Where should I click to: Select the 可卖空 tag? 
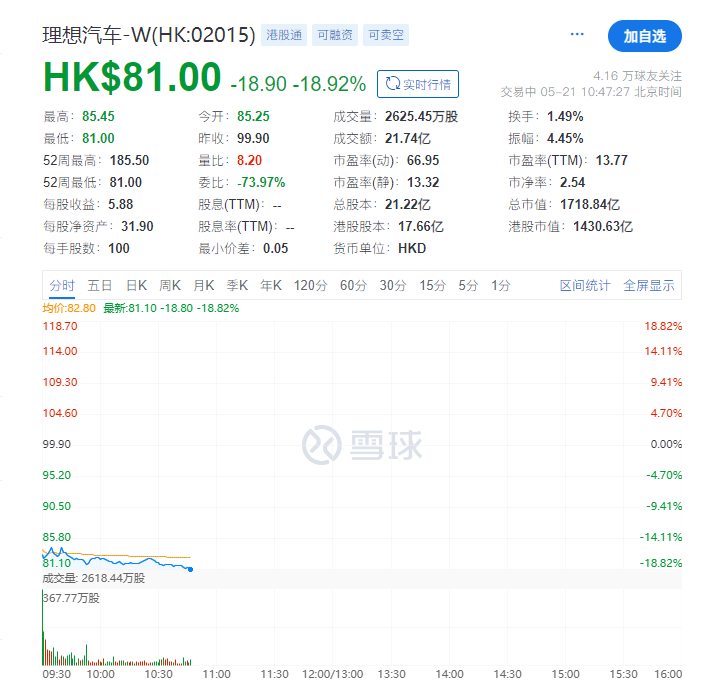[386, 35]
